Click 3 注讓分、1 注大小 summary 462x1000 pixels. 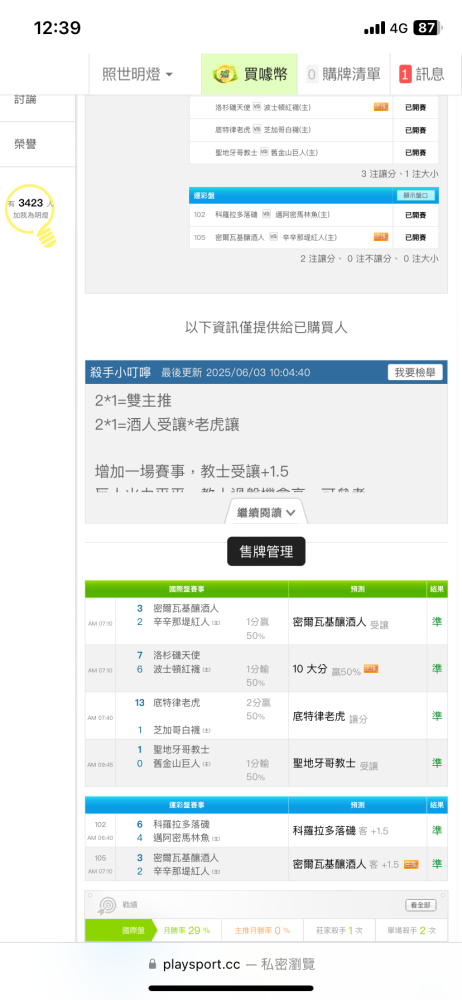click(399, 173)
